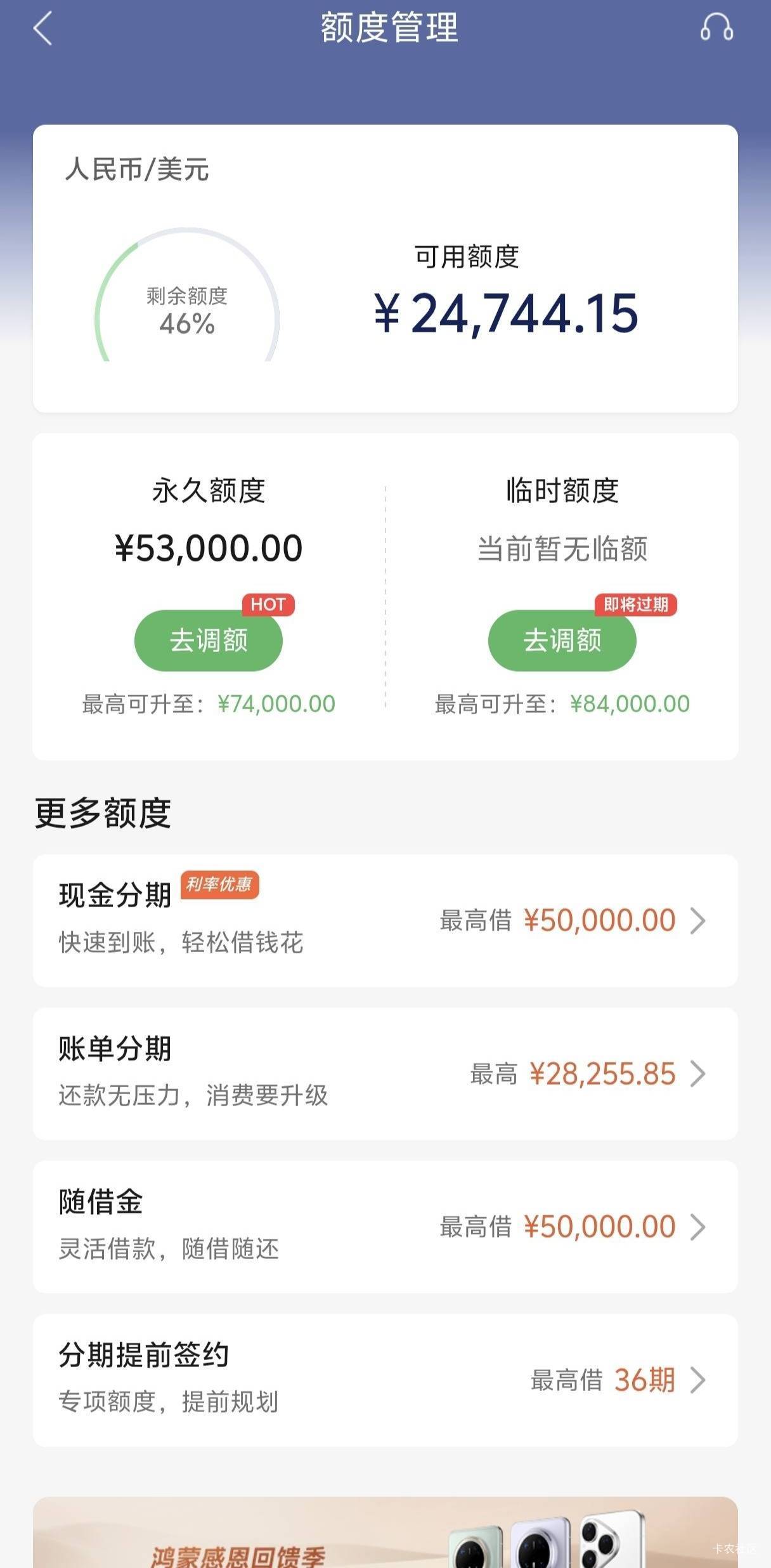Image resolution: width=771 pixels, height=1568 pixels.
Task: Open the 随借金 entry
Action: tap(254, 1227)
